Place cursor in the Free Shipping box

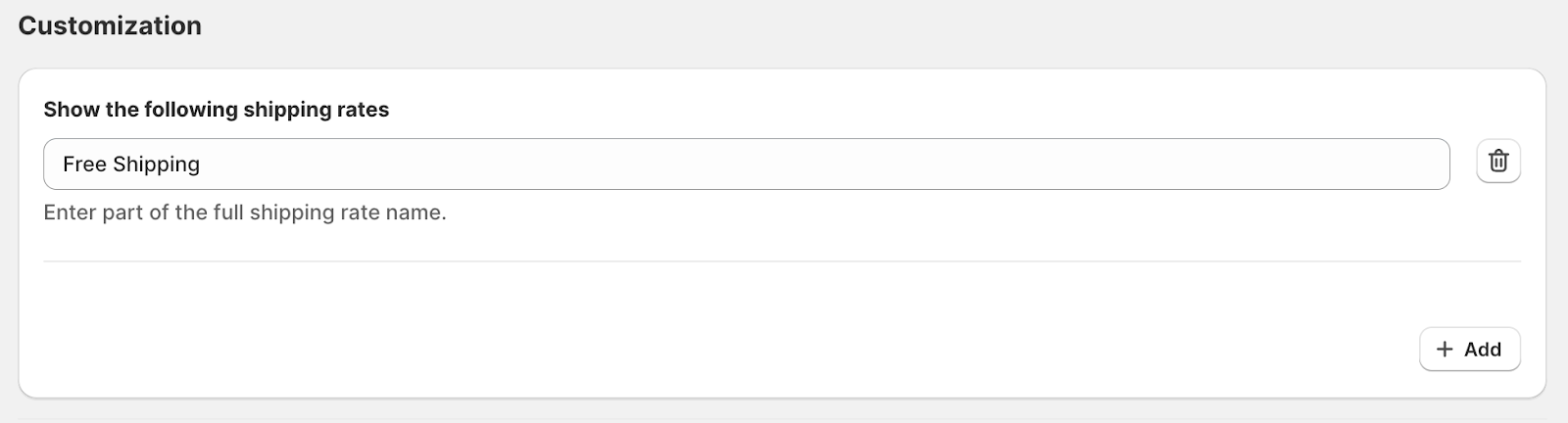pyautogui.click(x=745, y=164)
